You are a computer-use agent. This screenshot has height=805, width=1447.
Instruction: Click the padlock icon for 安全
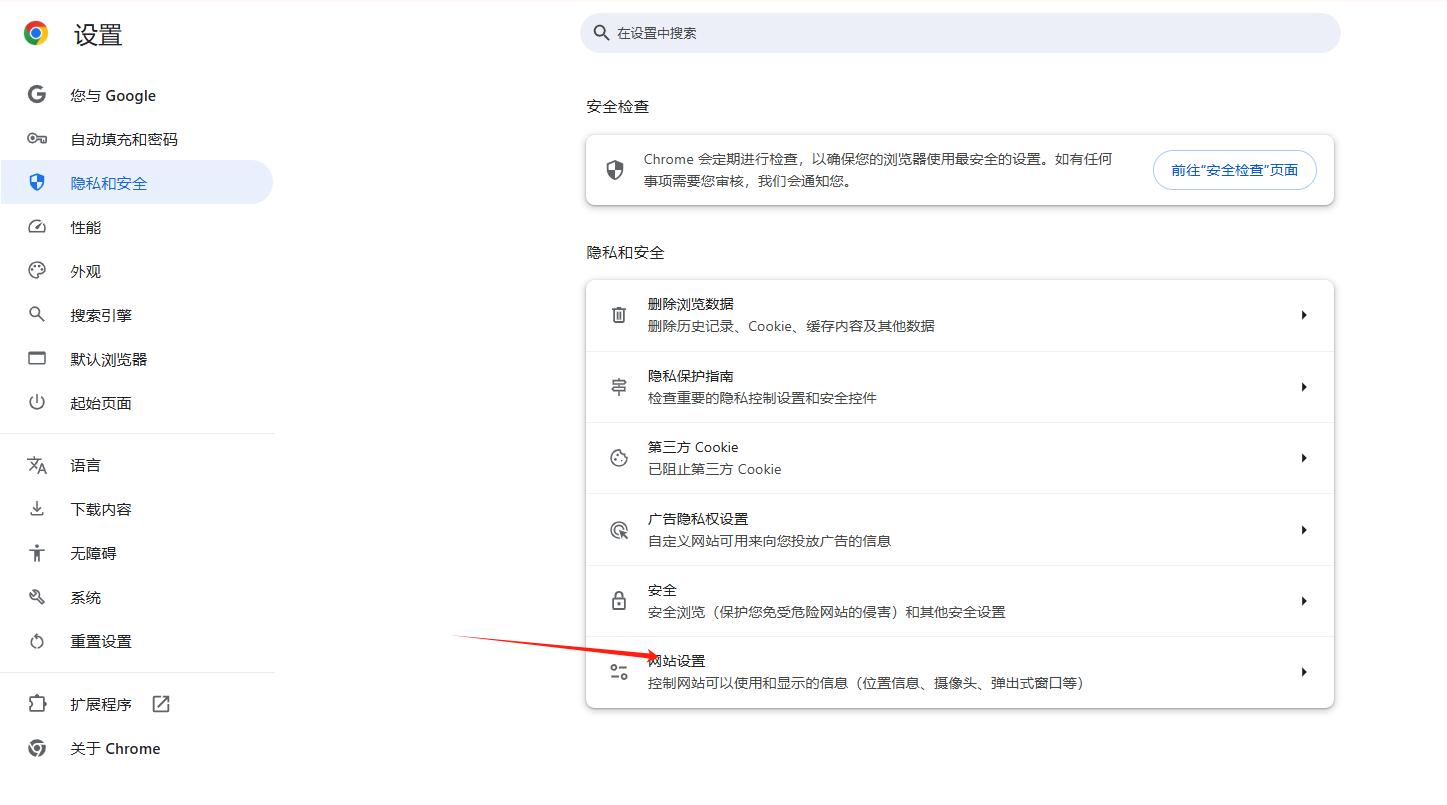pos(619,601)
